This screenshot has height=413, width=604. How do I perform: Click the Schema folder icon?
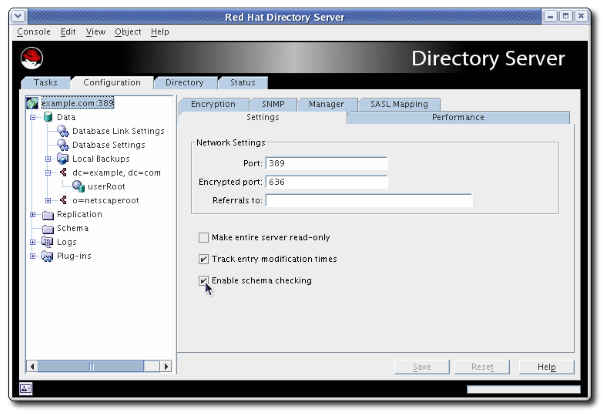click(x=48, y=228)
